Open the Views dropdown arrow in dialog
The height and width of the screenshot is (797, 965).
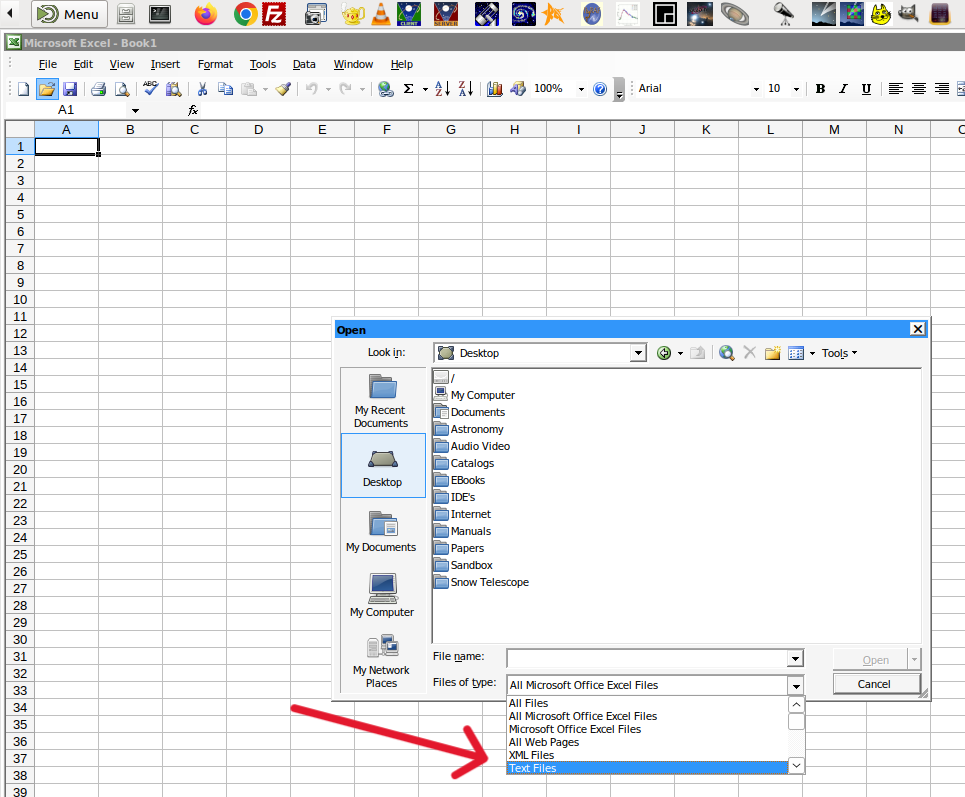click(812, 353)
